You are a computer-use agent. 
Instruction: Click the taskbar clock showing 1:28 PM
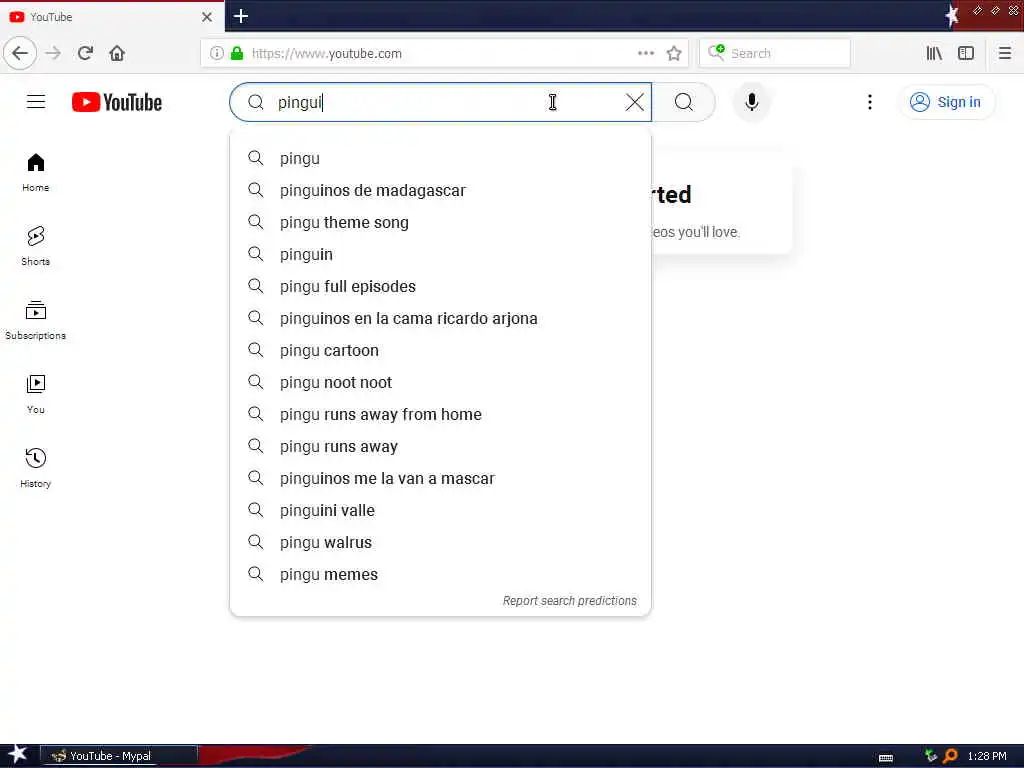point(987,756)
